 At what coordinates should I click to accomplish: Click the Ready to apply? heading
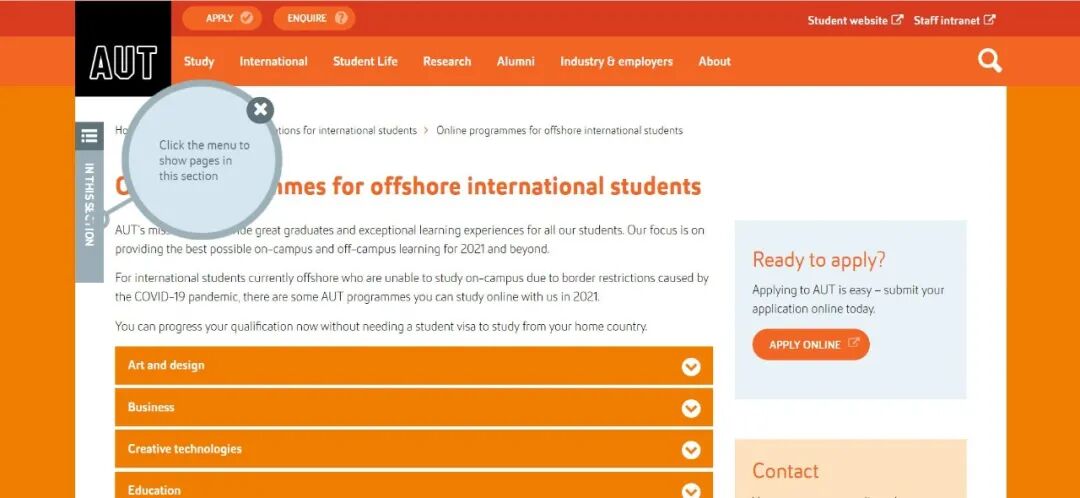pyautogui.click(x=819, y=260)
